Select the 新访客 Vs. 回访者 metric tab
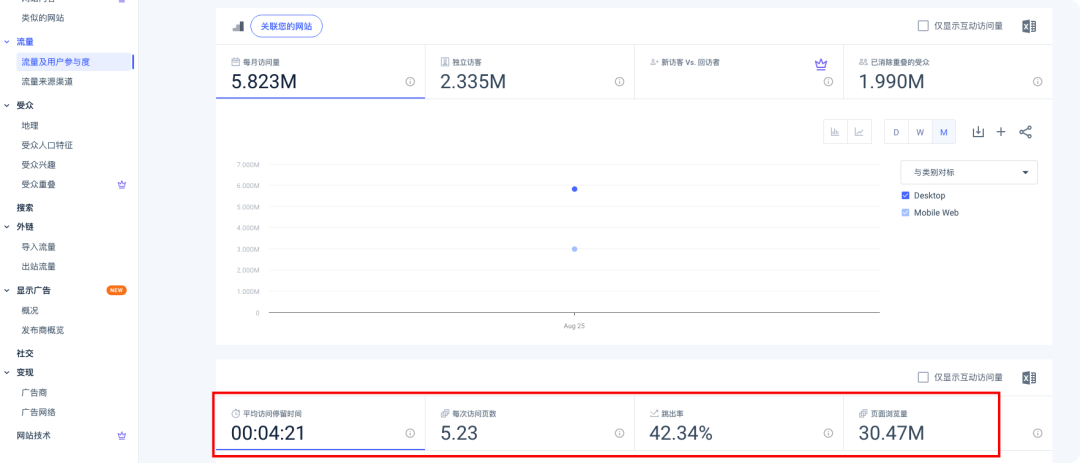Image resolution: width=1080 pixels, height=463 pixels. point(739,72)
